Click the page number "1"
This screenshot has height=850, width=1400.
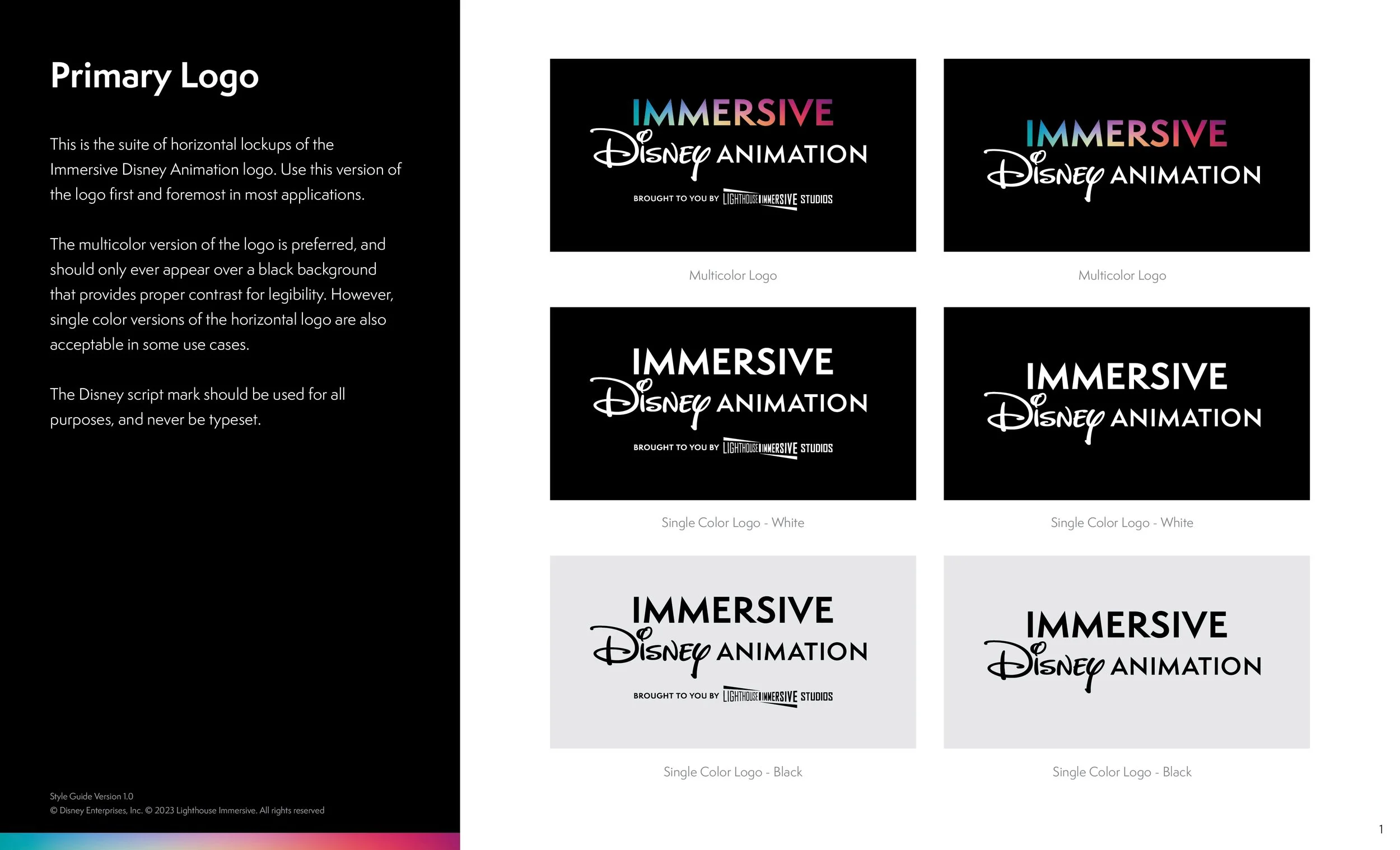tap(1381, 829)
